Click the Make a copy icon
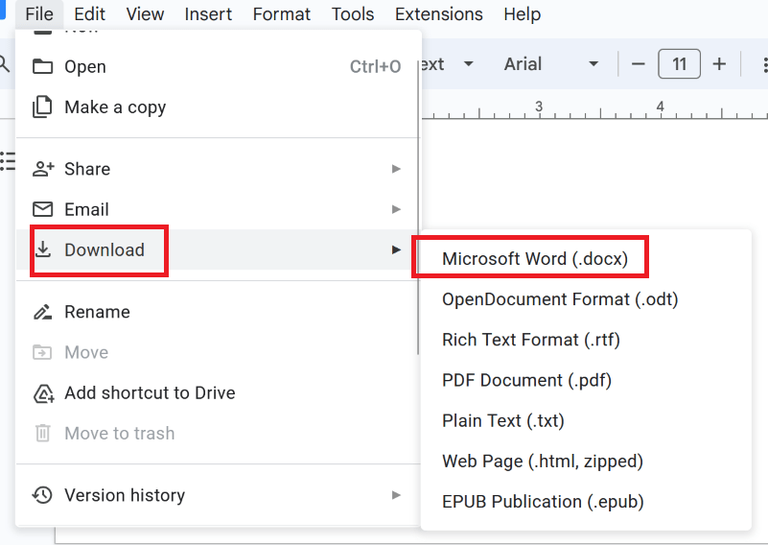The height and width of the screenshot is (545, 768). click(42, 107)
